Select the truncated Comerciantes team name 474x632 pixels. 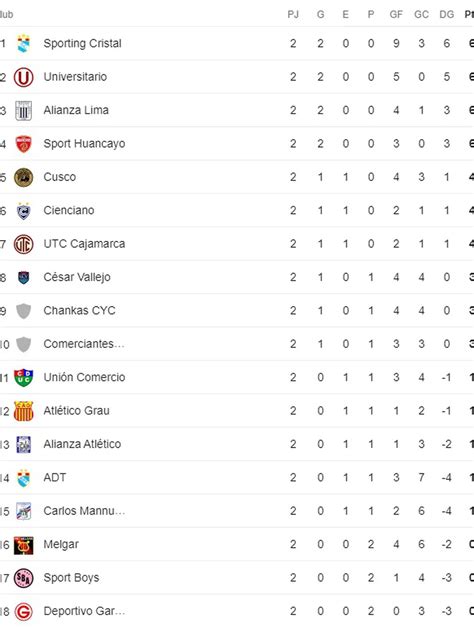tap(84, 344)
